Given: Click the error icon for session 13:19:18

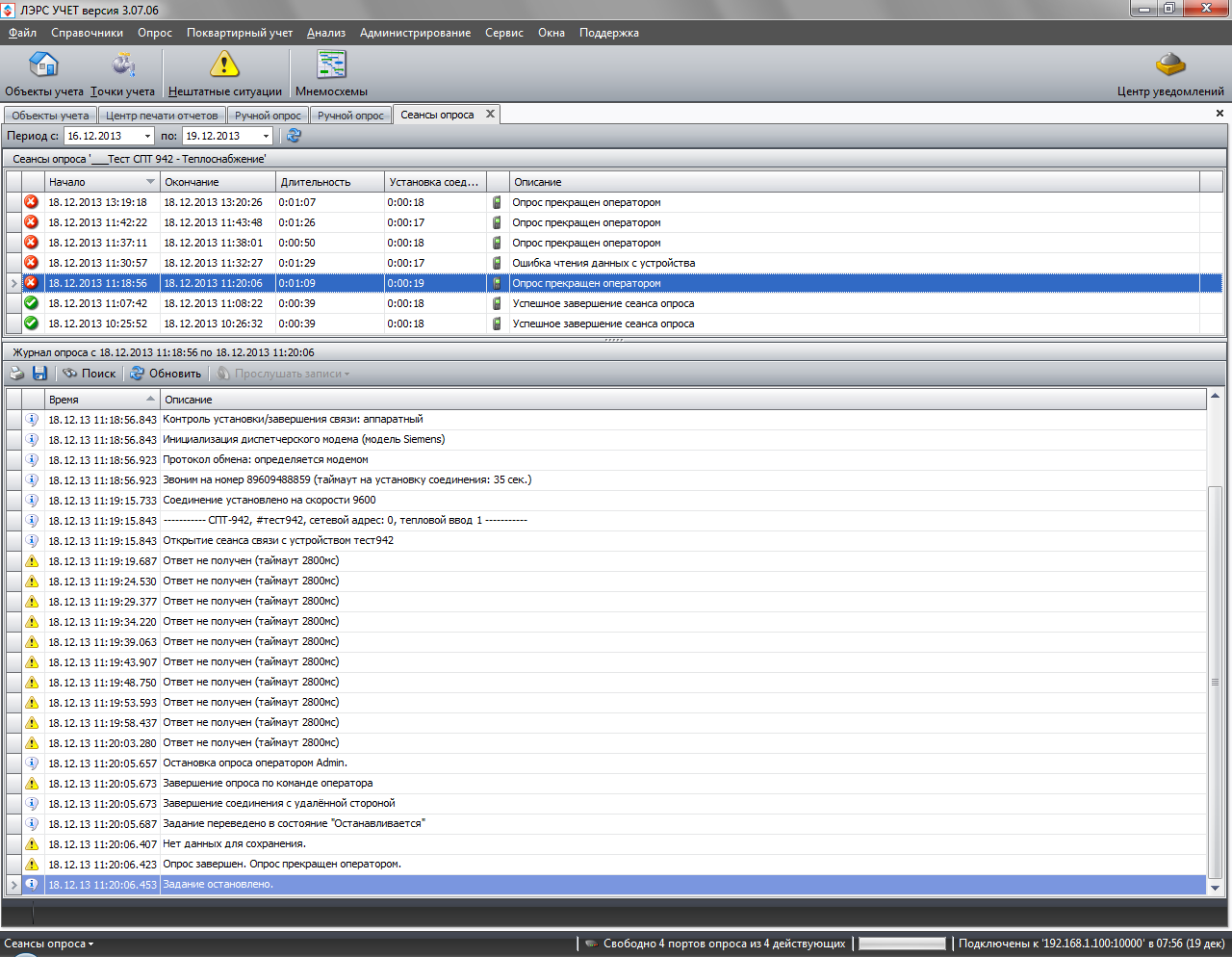Looking at the screenshot, I should (31, 202).
